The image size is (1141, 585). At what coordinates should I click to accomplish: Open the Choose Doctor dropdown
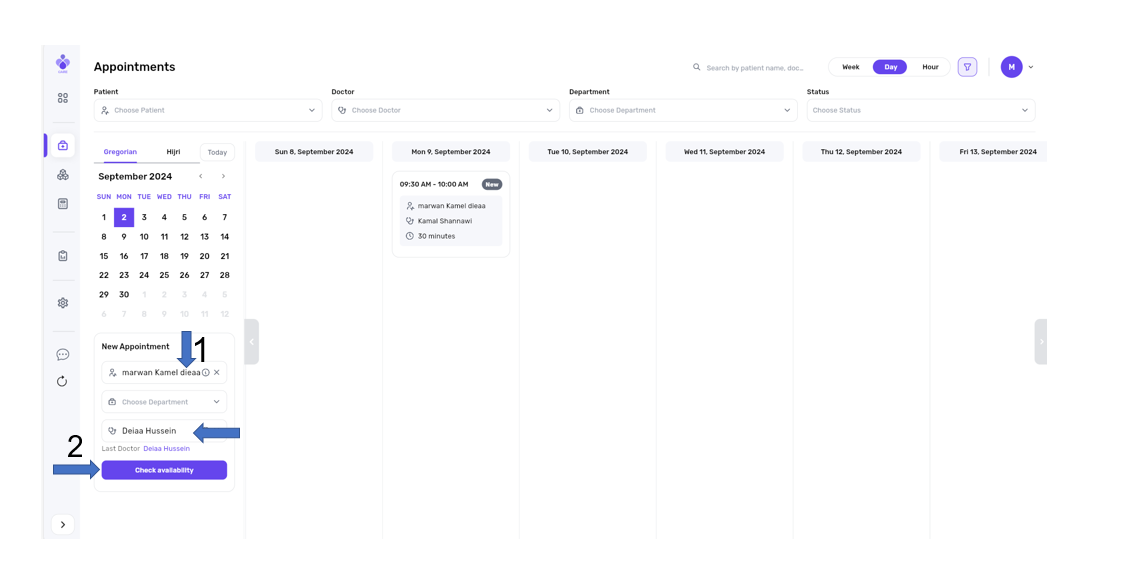(445, 110)
